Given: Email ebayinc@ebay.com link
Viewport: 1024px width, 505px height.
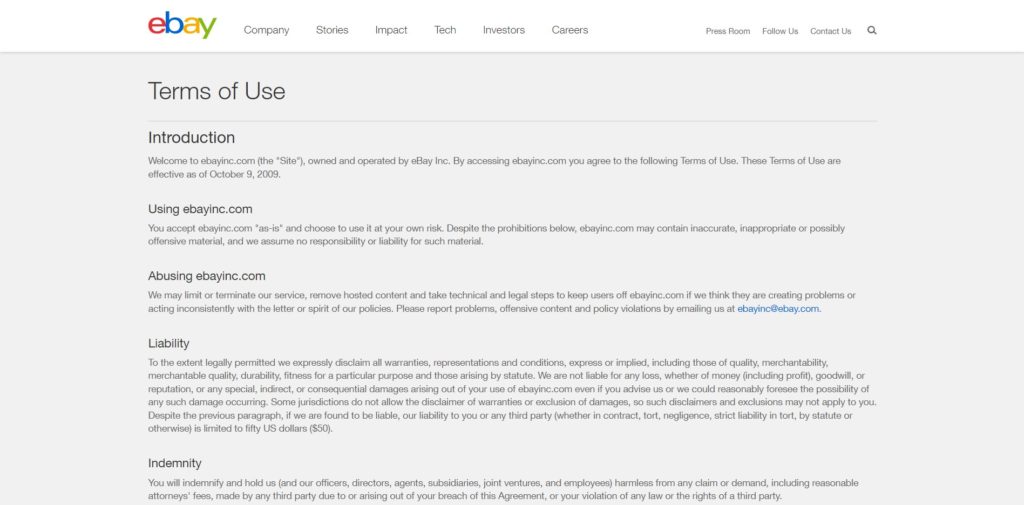Looking at the screenshot, I should tap(778, 309).
